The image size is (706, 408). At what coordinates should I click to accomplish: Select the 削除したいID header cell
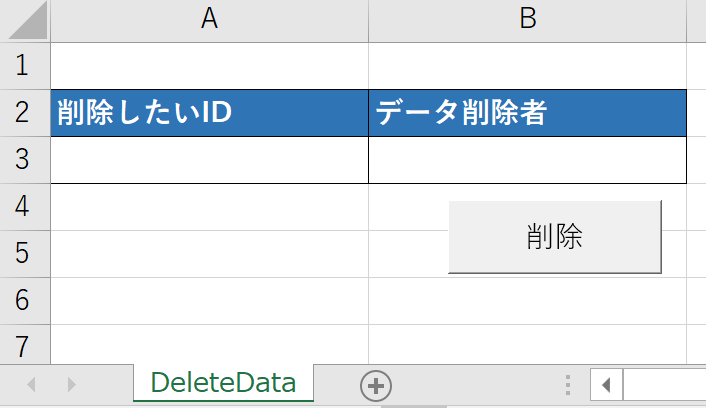tap(209, 113)
